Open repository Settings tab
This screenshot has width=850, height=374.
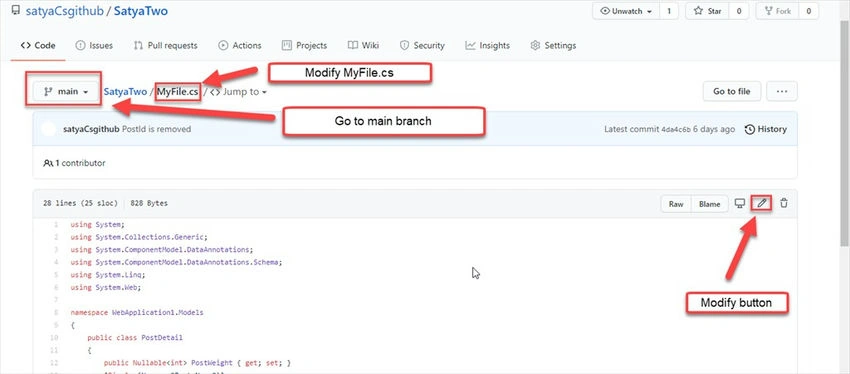coord(553,46)
